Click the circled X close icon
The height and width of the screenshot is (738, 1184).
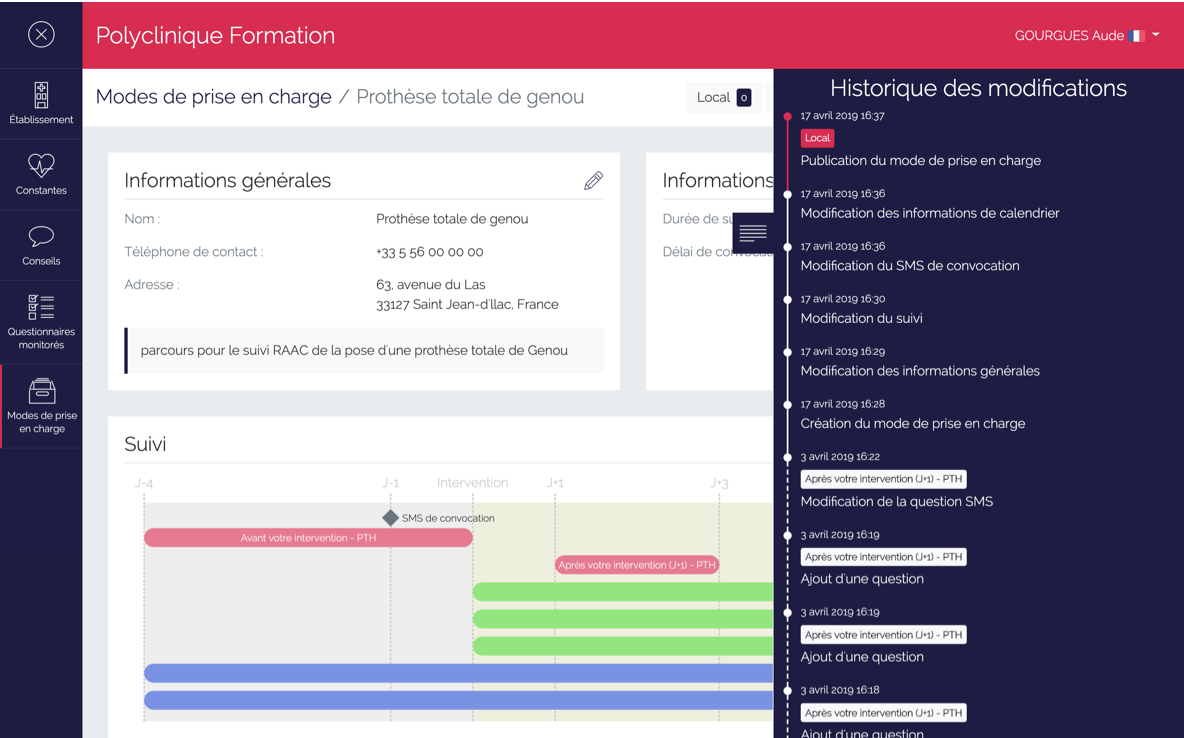pyautogui.click(x=41, y=35)
